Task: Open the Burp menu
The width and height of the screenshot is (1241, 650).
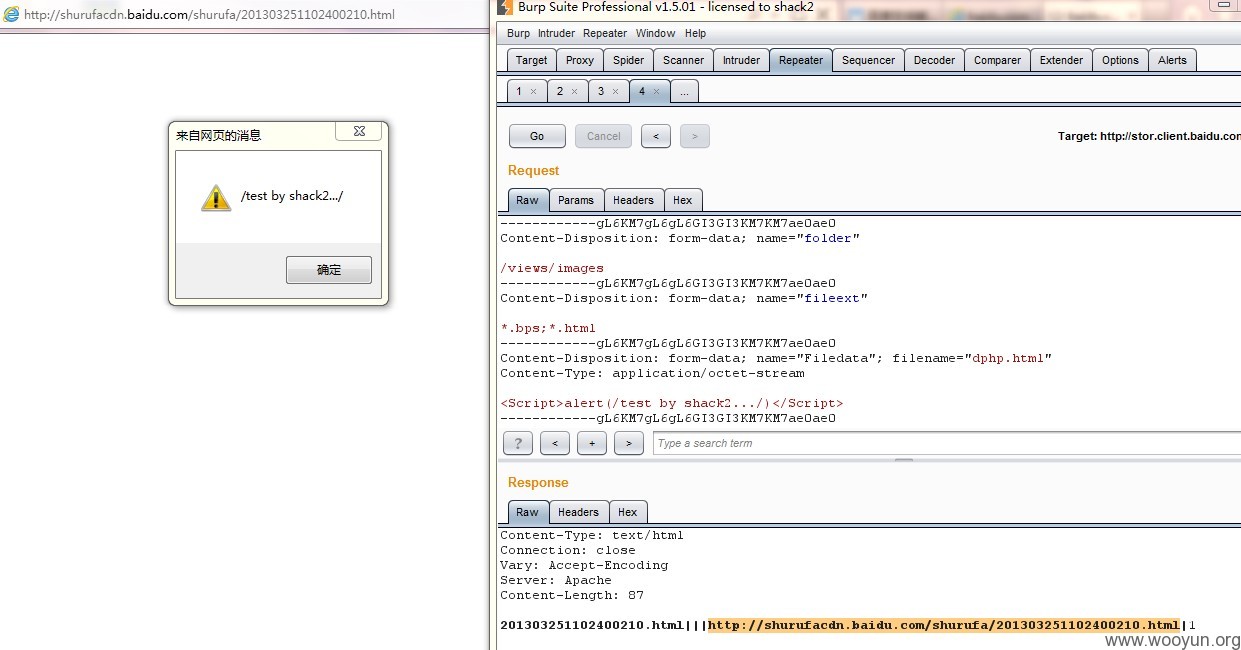Action: click(x=518, y=33)
